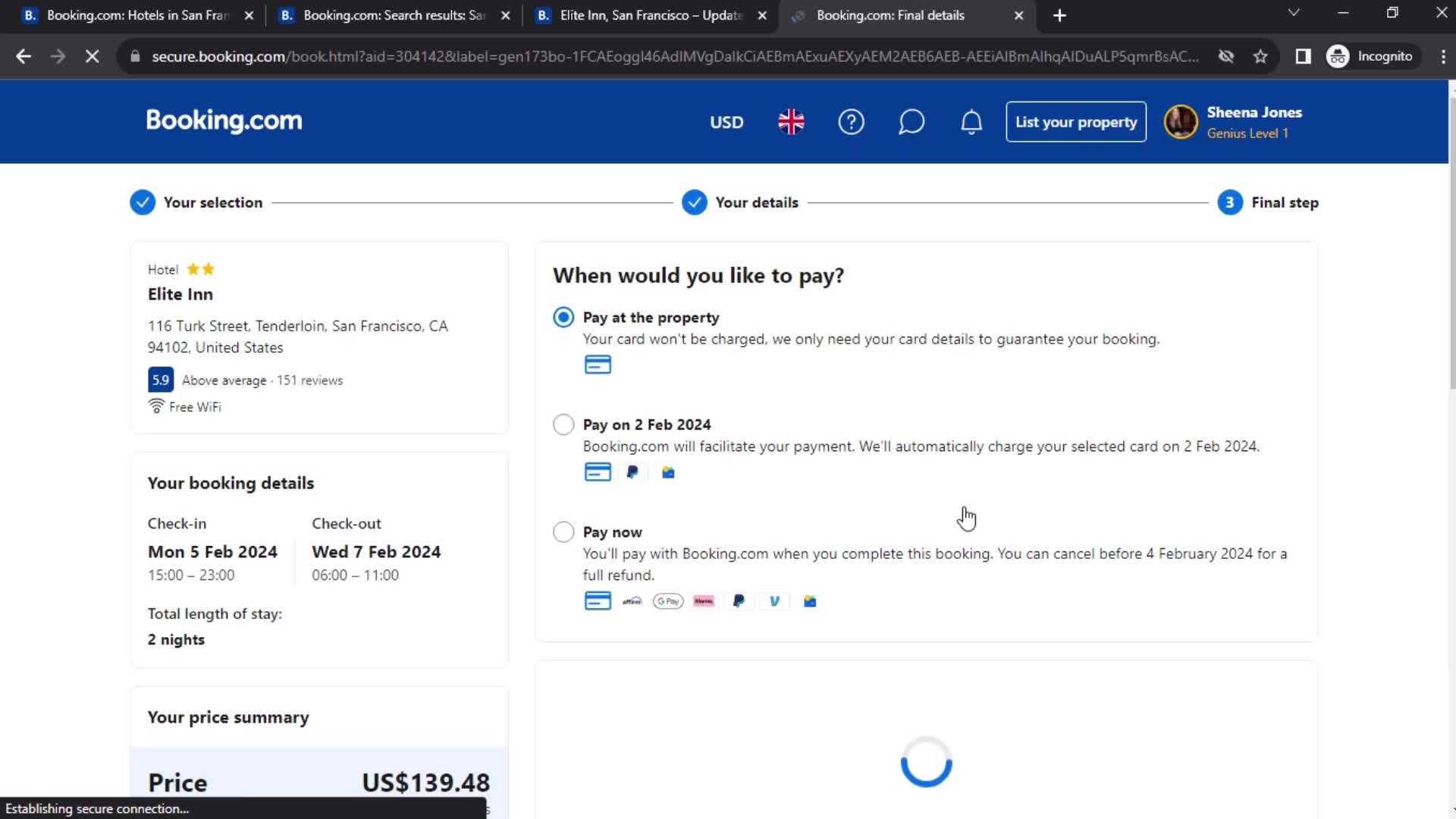Click the Your selection completed step
Screen dimensions: 1456x819
click(x=196, y=202)
